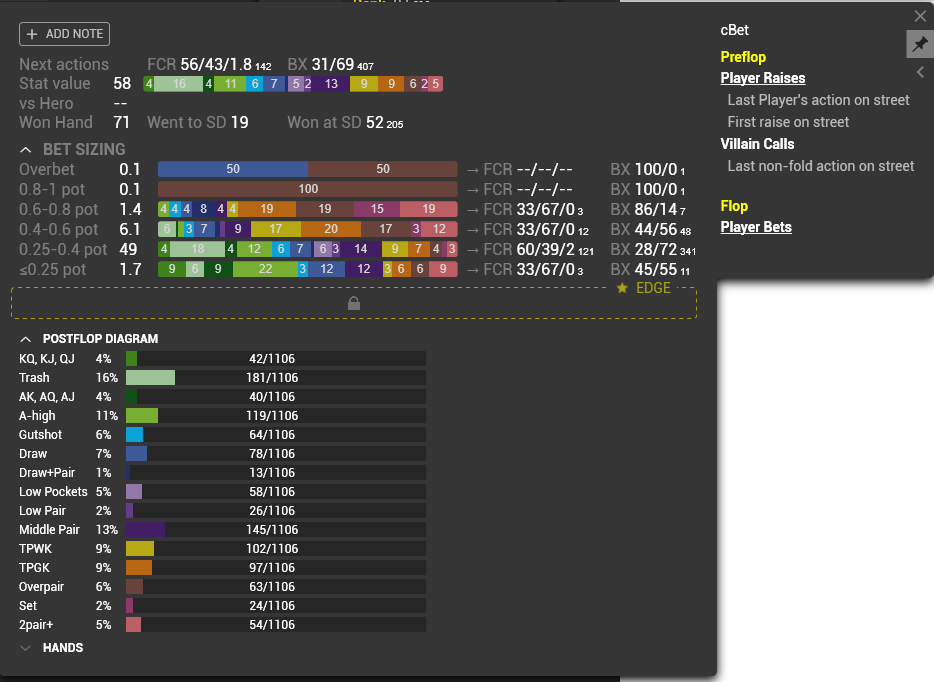The height and width of the screenshot is (682, 934).
Task: Click the Won Hand 71 stat
Action: [x=74, y=123]
